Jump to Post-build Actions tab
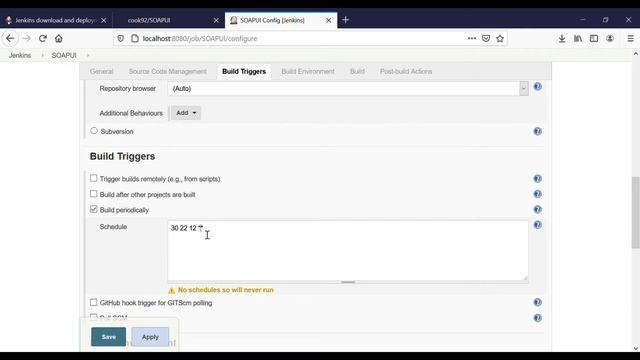Viewport: 640px width, 360px height. tap(406, 71)
